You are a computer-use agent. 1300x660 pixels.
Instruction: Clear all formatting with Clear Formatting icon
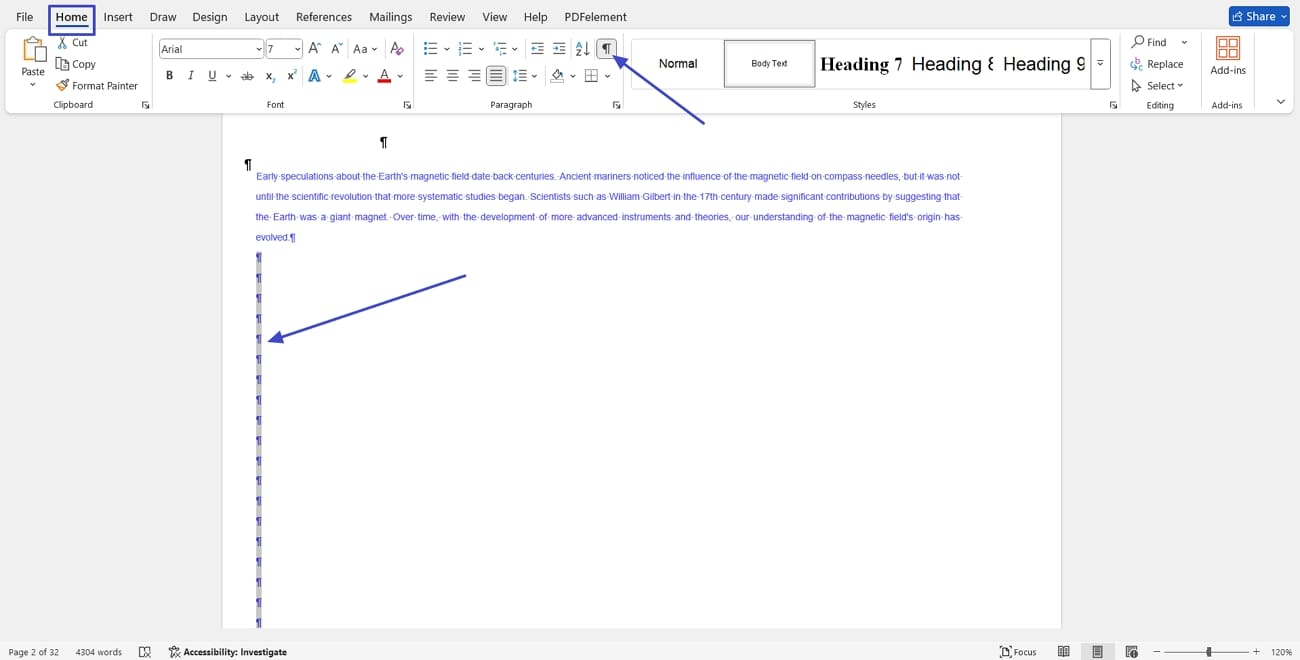coord(397,47)
